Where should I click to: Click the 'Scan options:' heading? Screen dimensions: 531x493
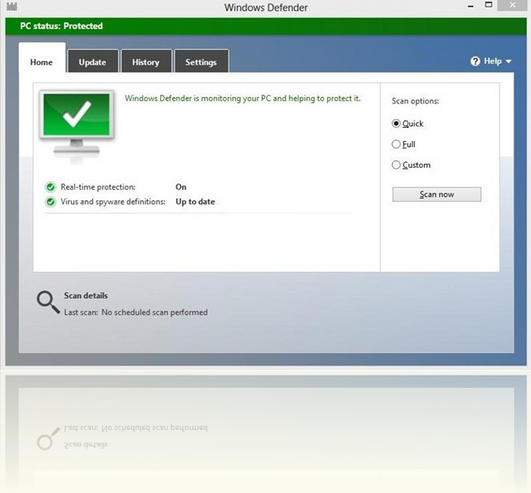[x=415, y=101]
